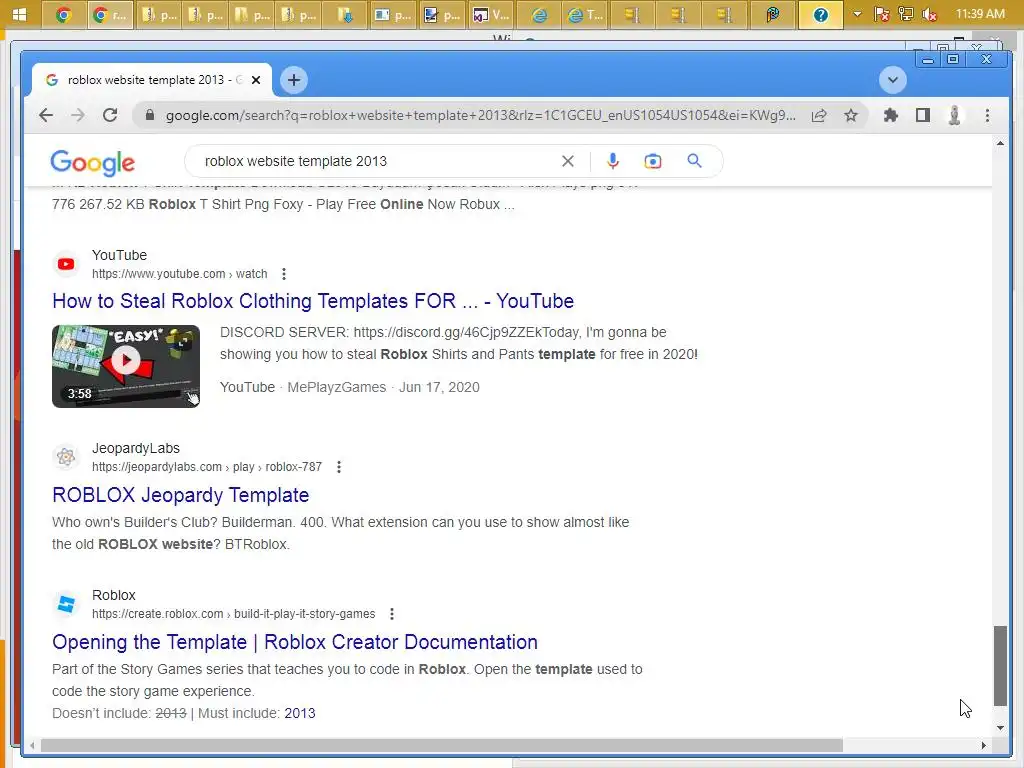Open muted volume tray icon

tap(930, 14)
